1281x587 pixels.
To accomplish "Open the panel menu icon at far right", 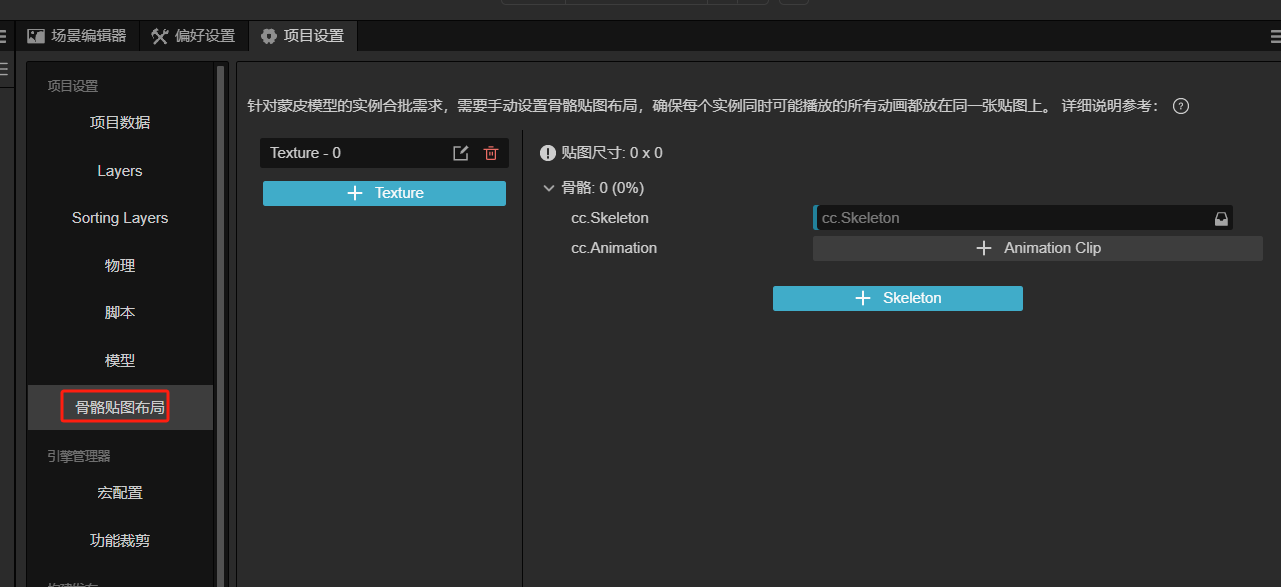I will 1274,37.
